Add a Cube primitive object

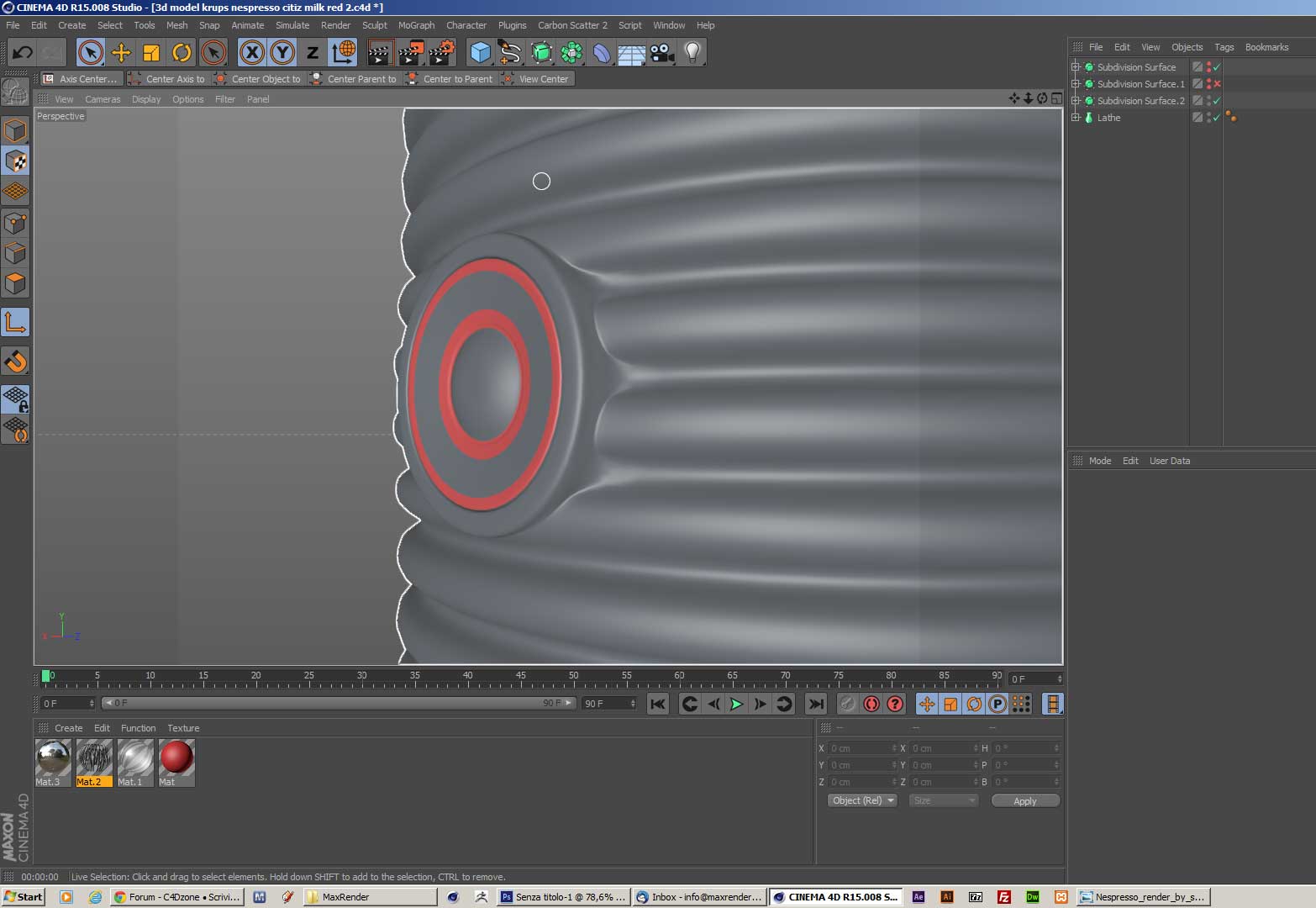coord(480,52)
